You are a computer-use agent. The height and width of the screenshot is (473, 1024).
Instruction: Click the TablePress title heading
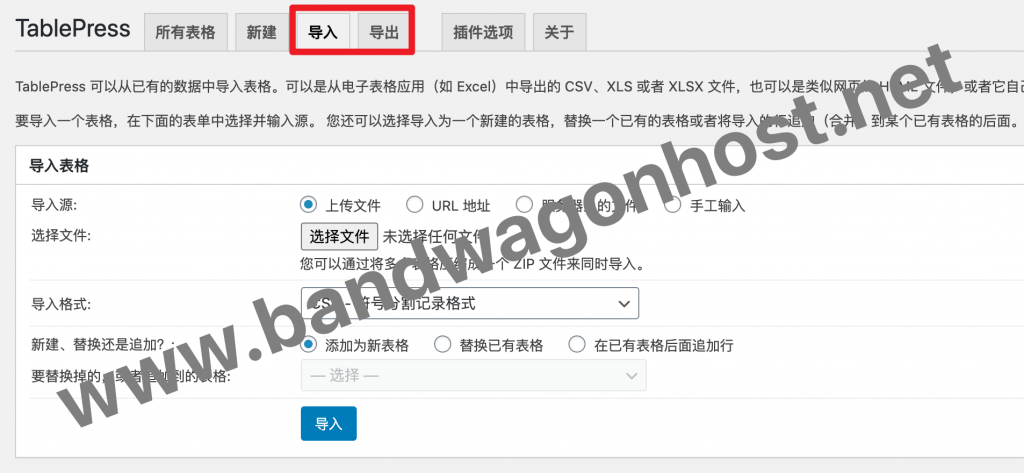(72, 29)
